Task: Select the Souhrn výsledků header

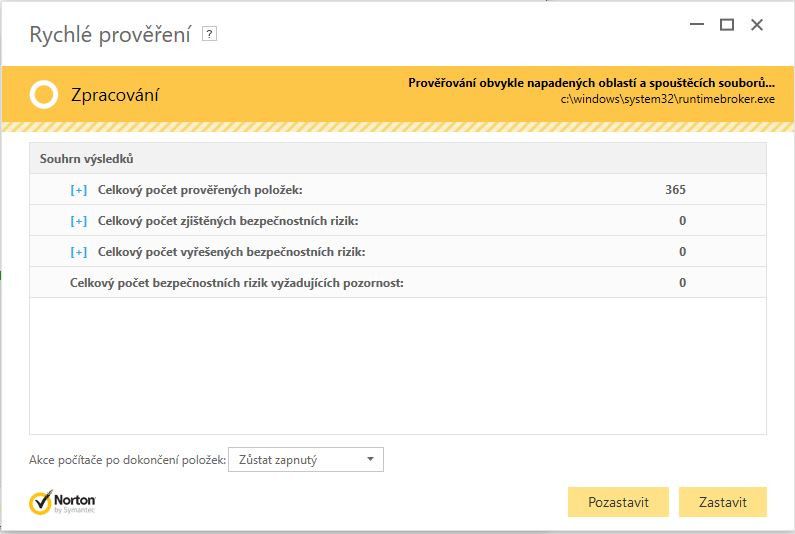Action: point(398,158)
